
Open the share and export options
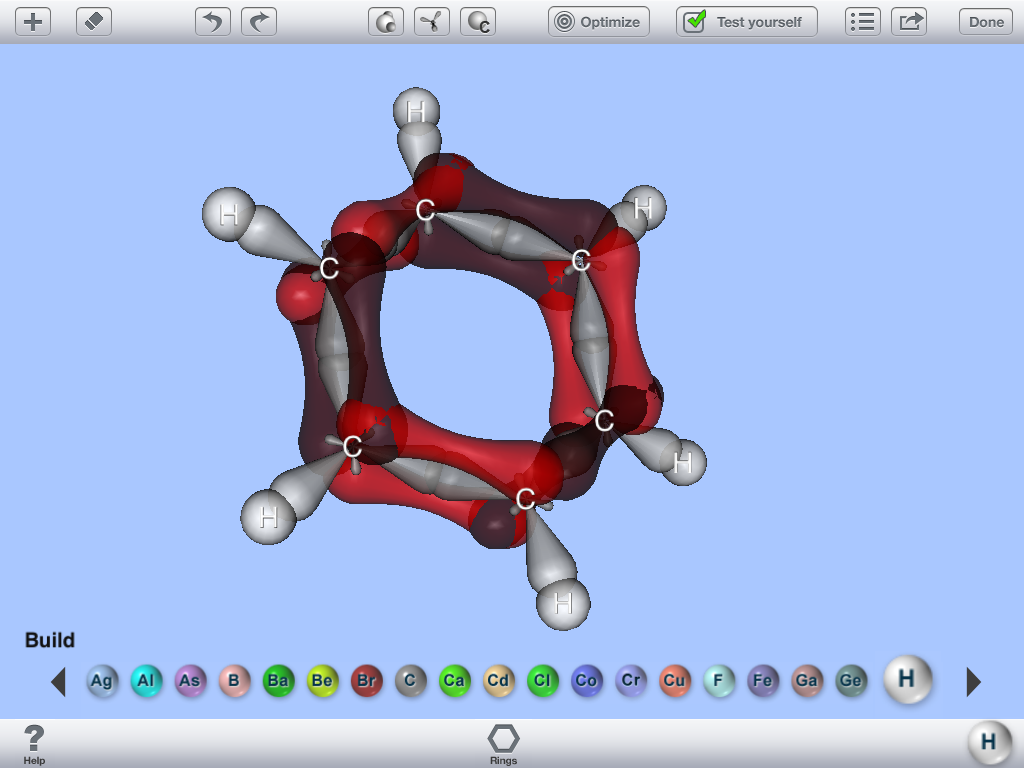(909, 21)
